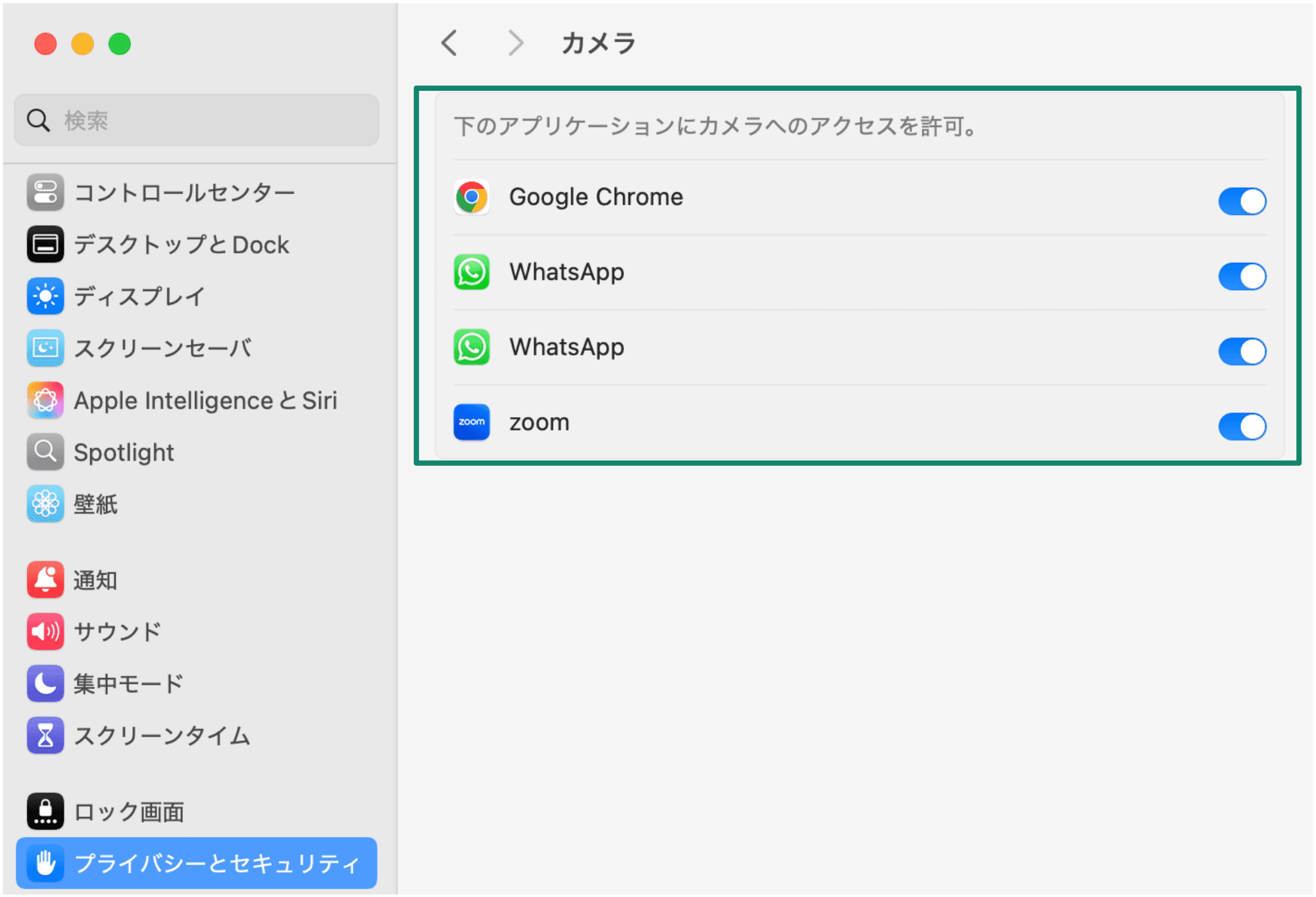Select the Display sun icon
Image resolution: width=1316 pixels, height=897 pixels.
(x=45, y=296)
